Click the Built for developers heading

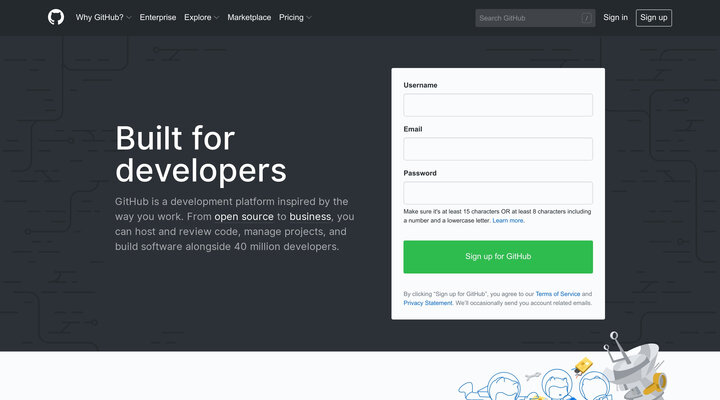click(201, 154)
